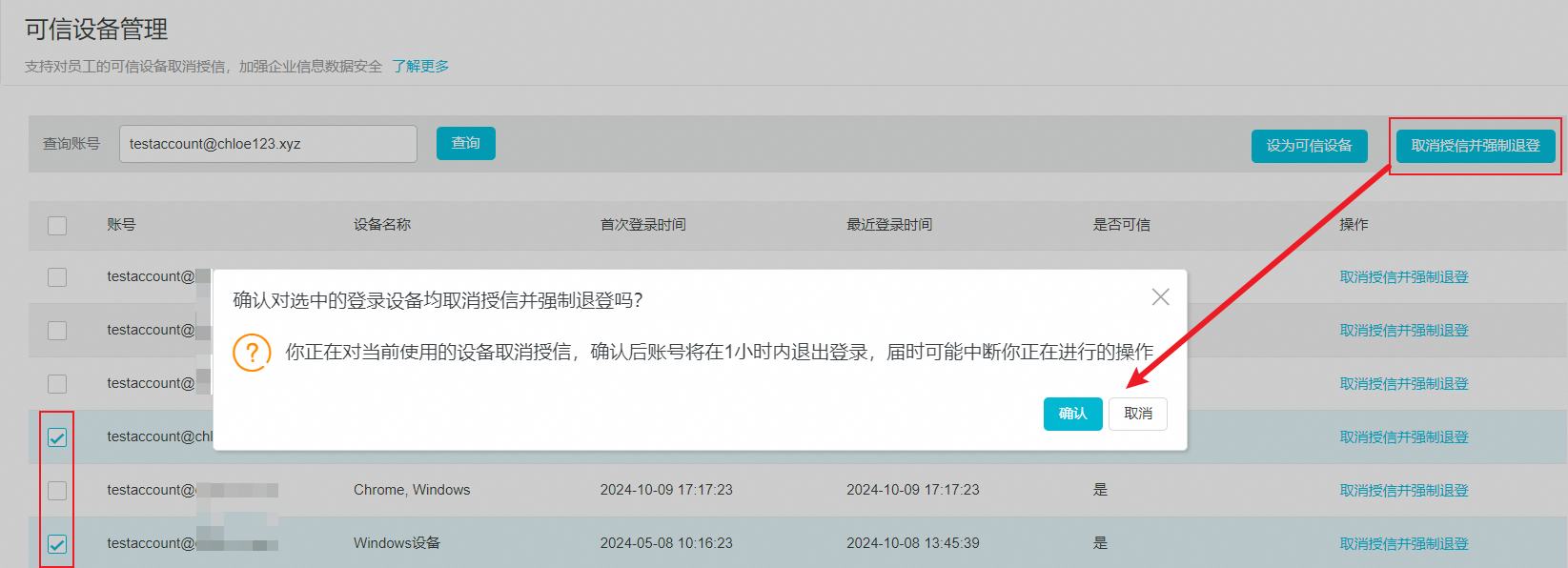Check the Chrome, Windows row checkbox
Screen dimensions: 1568x568
pos(57,491)
